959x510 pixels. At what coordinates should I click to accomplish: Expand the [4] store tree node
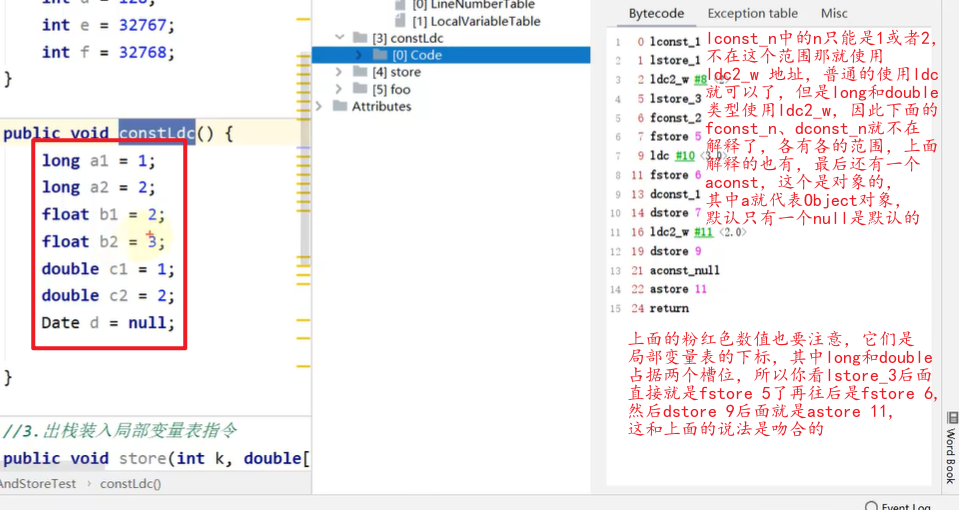coord(339,72)
